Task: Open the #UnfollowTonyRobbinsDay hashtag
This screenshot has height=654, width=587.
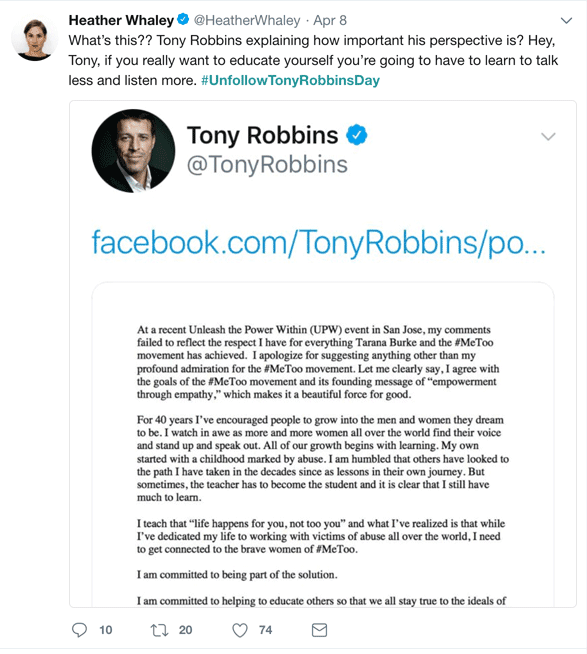Action: click(x=290, y=80)
